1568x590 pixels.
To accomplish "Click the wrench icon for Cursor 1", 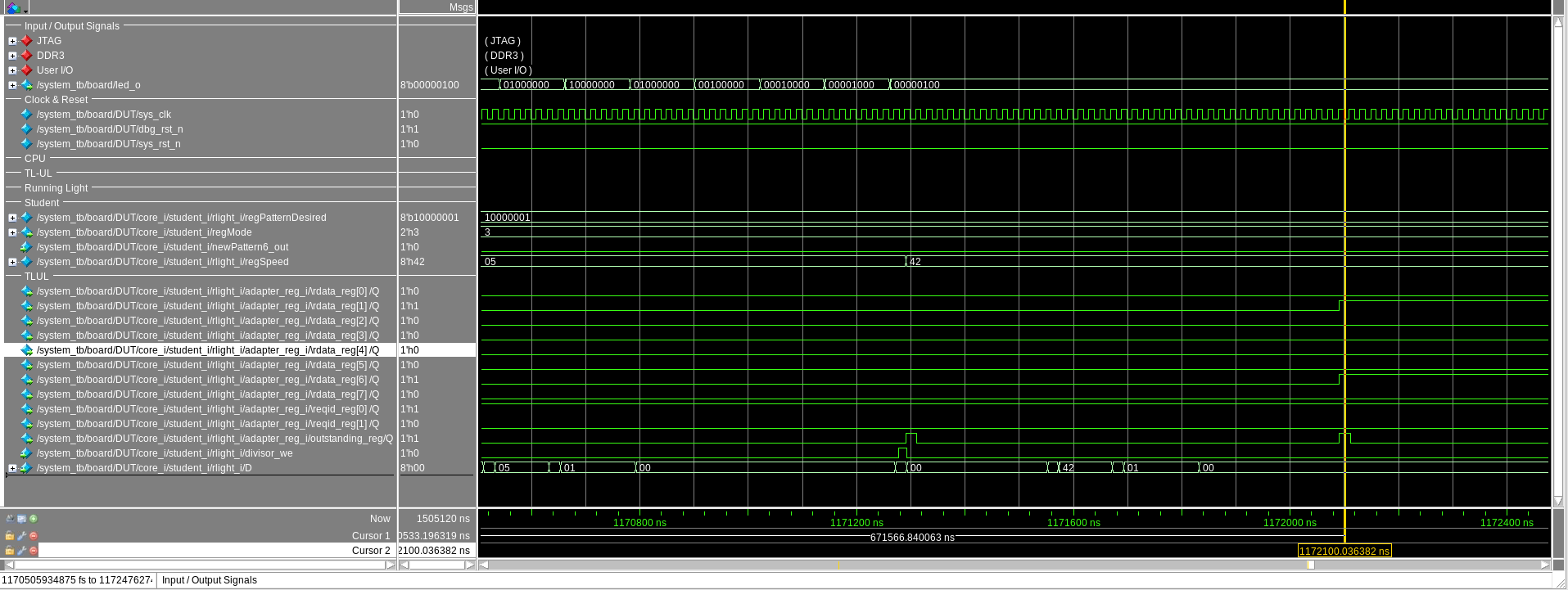I will (x=22, y=536).
